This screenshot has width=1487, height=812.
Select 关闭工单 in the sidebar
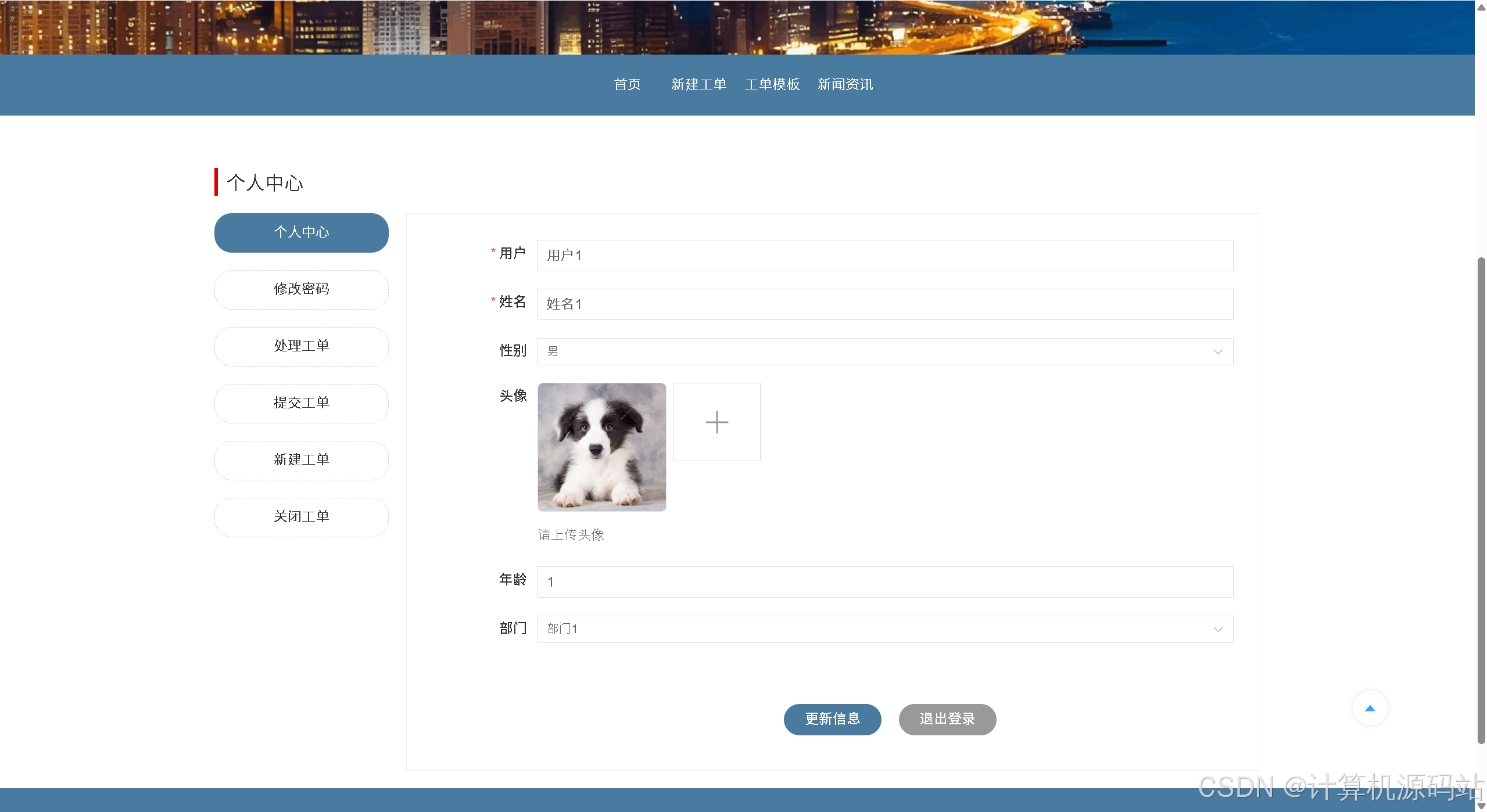(301, 517)
